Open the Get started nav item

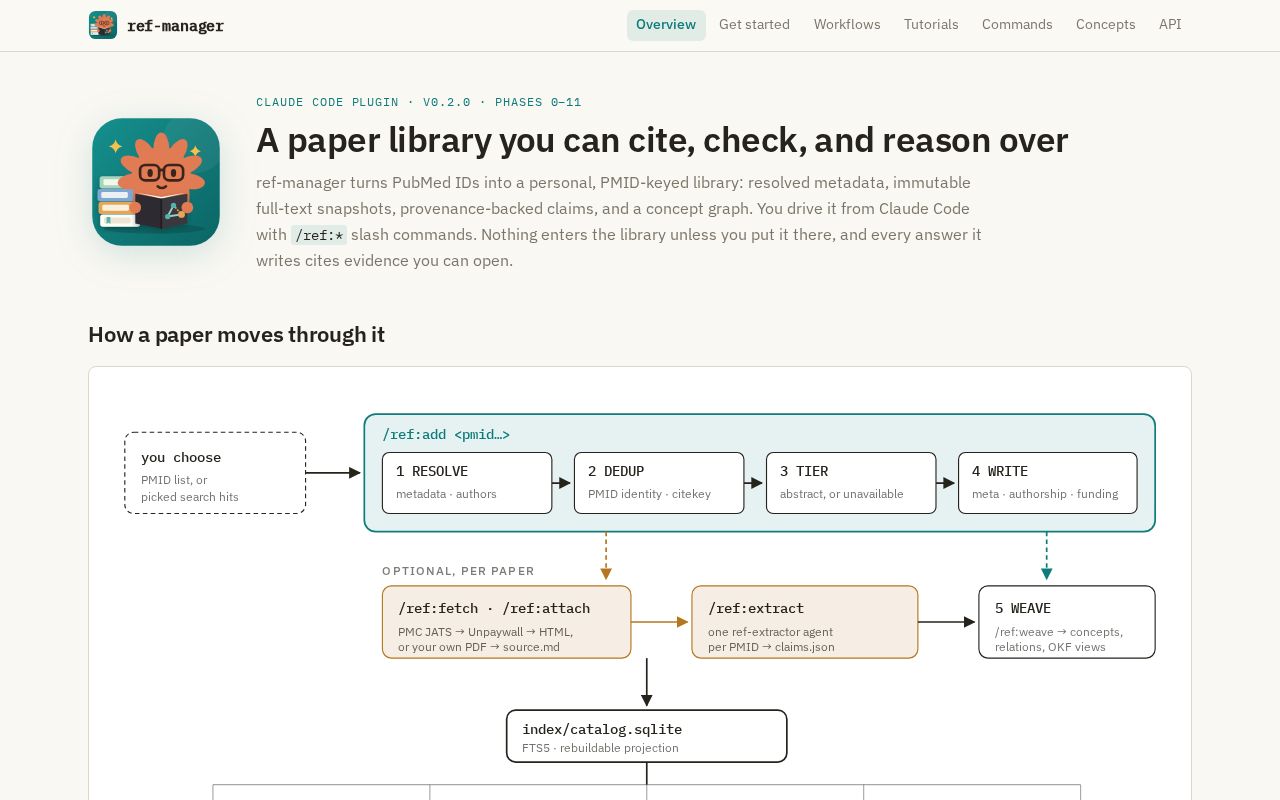pos(754,25)
